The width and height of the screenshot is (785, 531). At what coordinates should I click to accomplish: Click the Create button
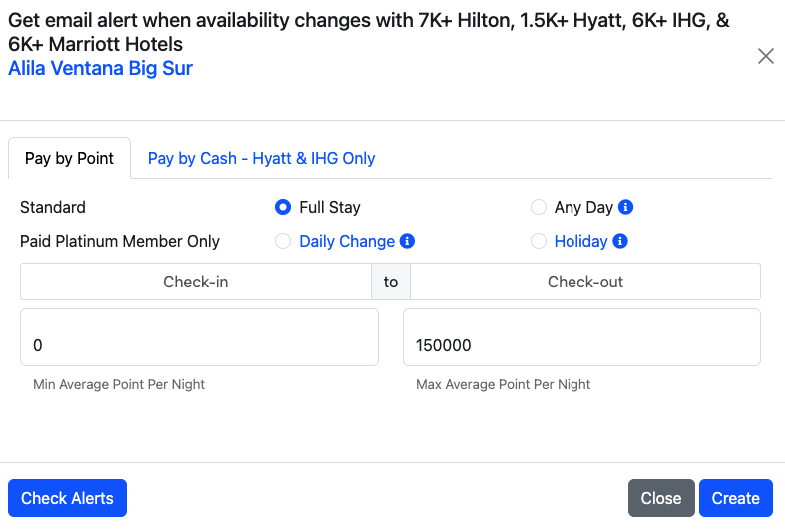tap(735, 498)
